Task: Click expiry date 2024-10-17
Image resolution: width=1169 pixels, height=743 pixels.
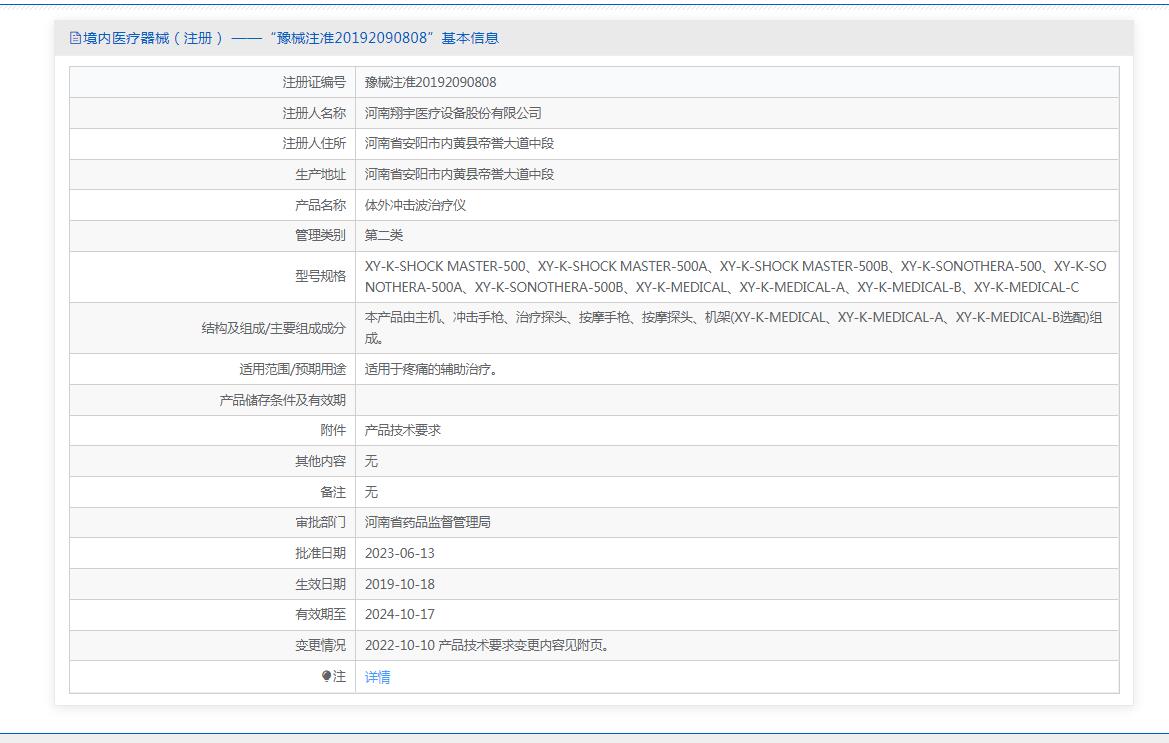Action: tap(400, 614)
